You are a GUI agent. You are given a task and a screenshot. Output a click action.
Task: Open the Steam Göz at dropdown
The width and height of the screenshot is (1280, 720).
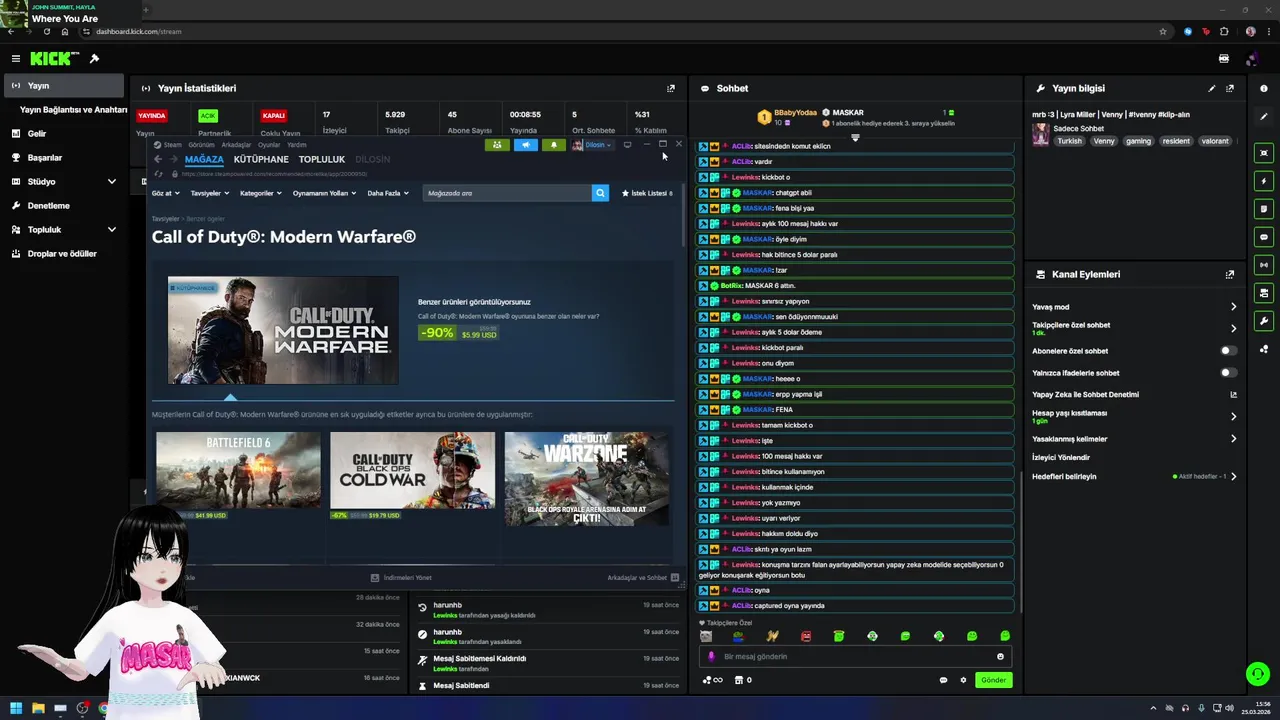pyautogui.click(x=166, y=193)
